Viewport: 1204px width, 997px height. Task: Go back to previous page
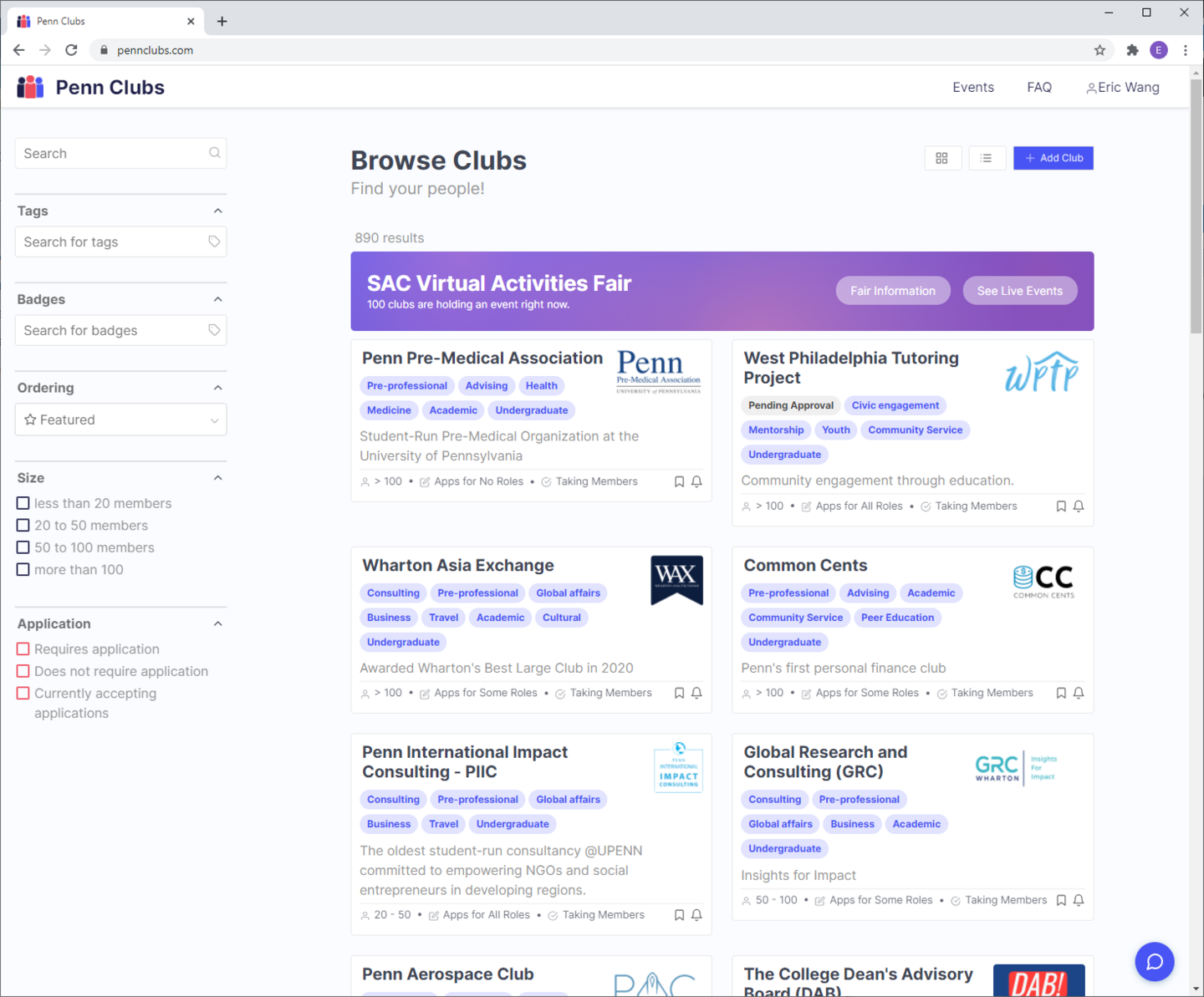pyautogui.click(x=18, y=50)
